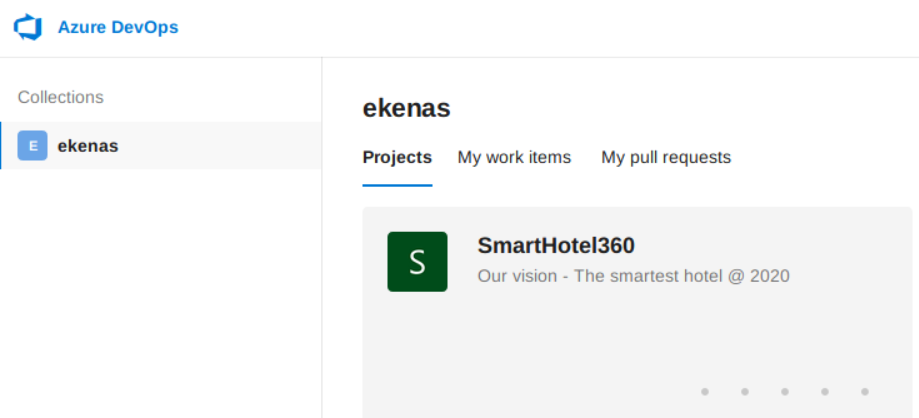Click the blue E collection avatar

[x=33, y=146]
